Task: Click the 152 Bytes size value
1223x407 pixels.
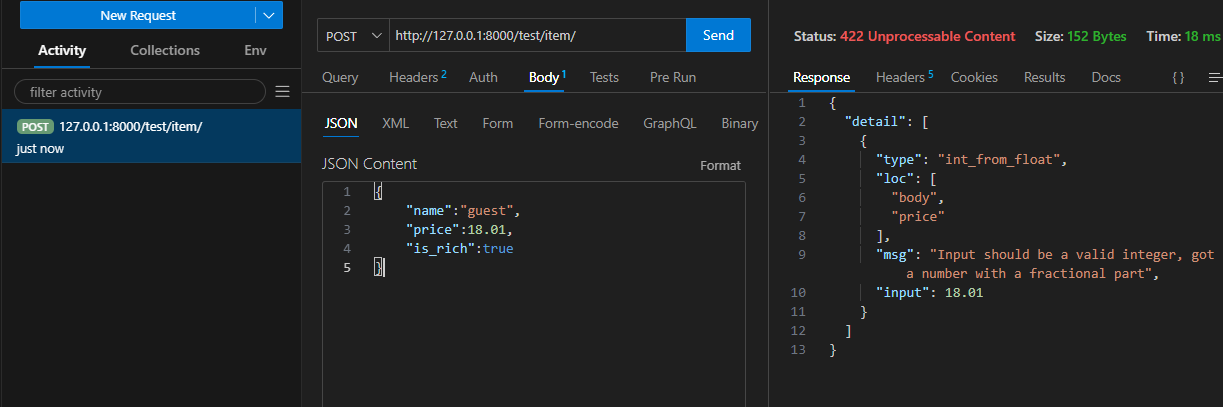Action: click(1095, 36)
